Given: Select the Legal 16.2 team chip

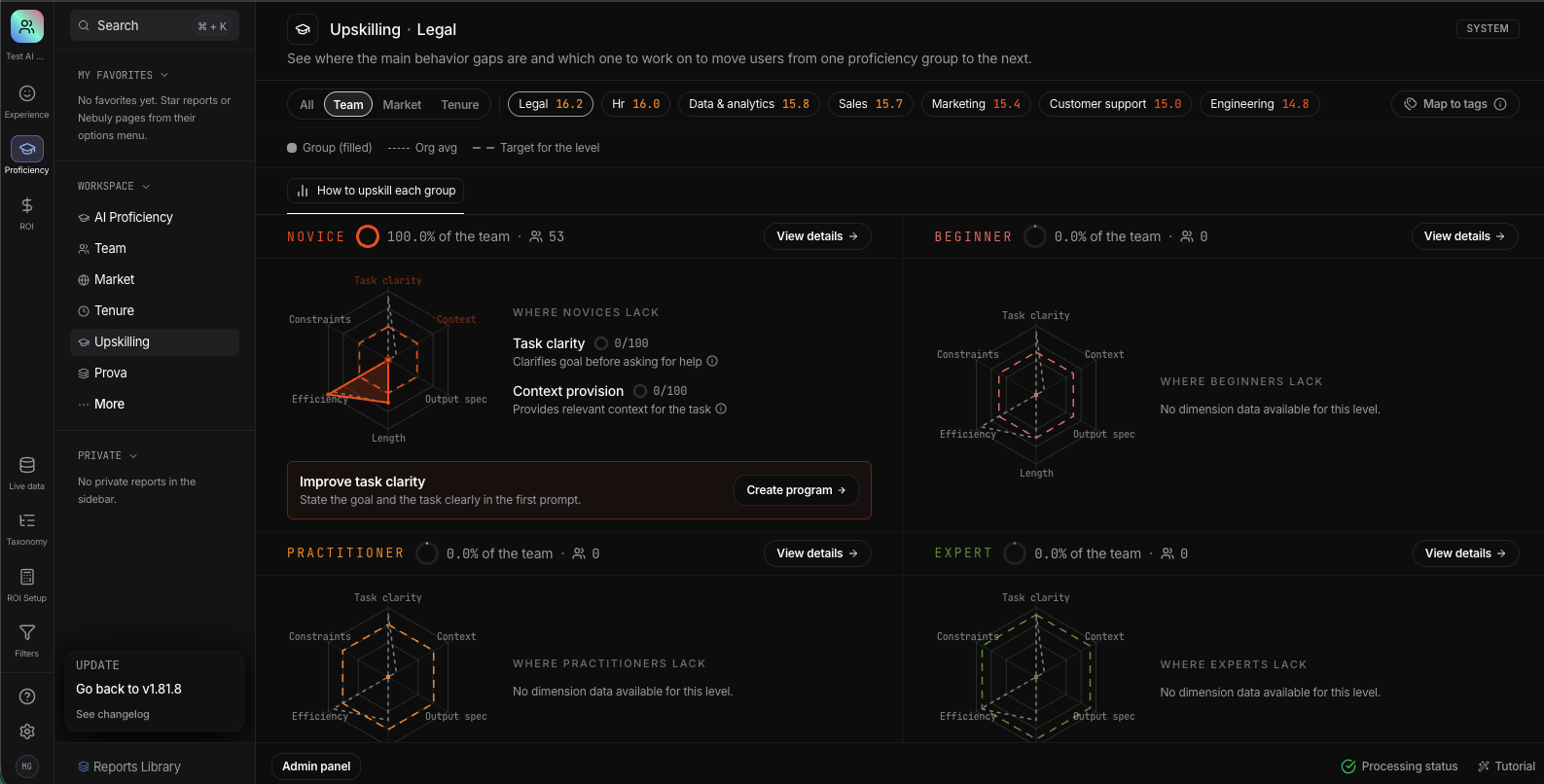Looking at the screenshot, I should point(551,104).
